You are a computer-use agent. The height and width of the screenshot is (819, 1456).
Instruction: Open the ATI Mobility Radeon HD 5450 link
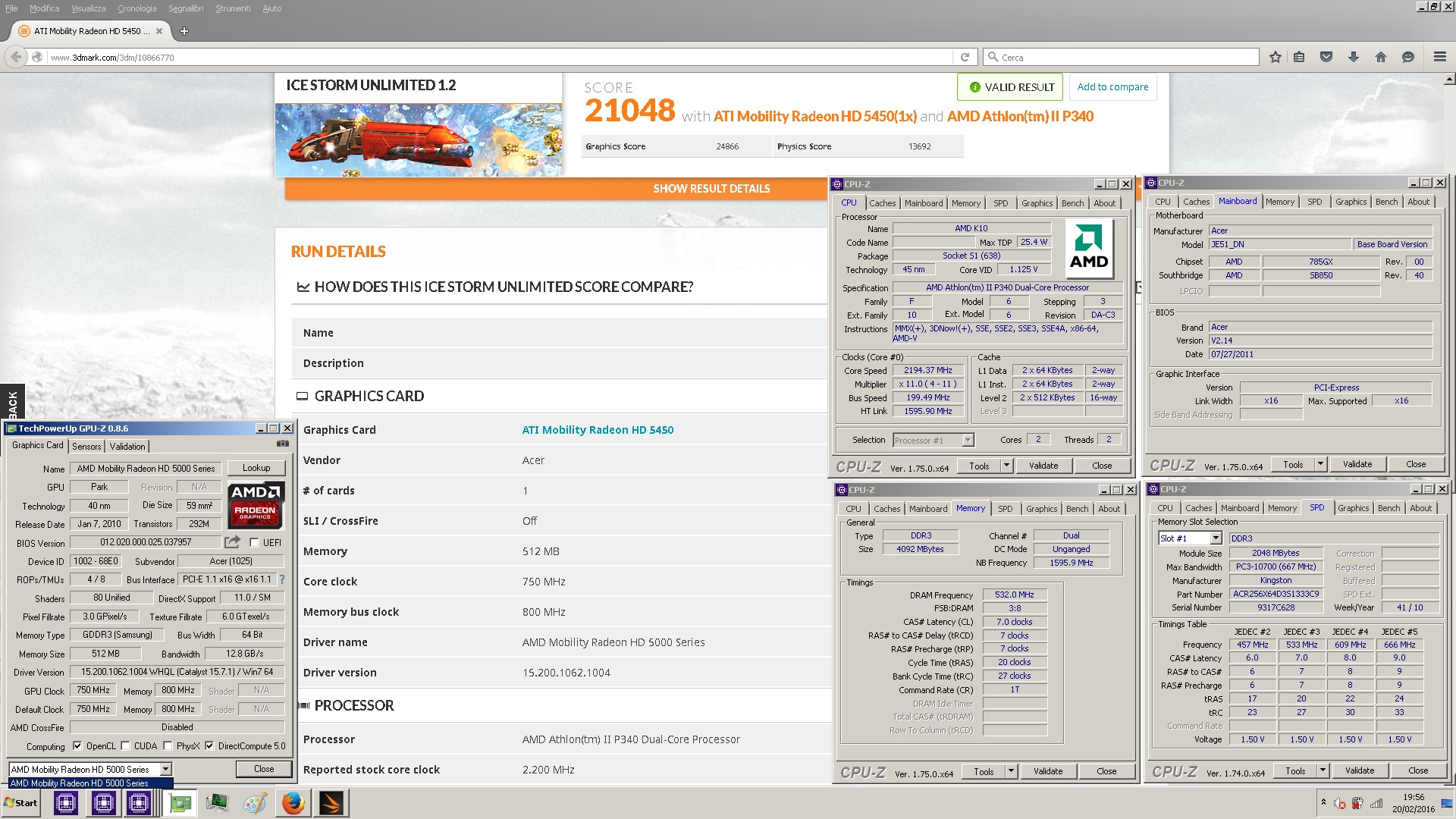click(x=598, y=430)
